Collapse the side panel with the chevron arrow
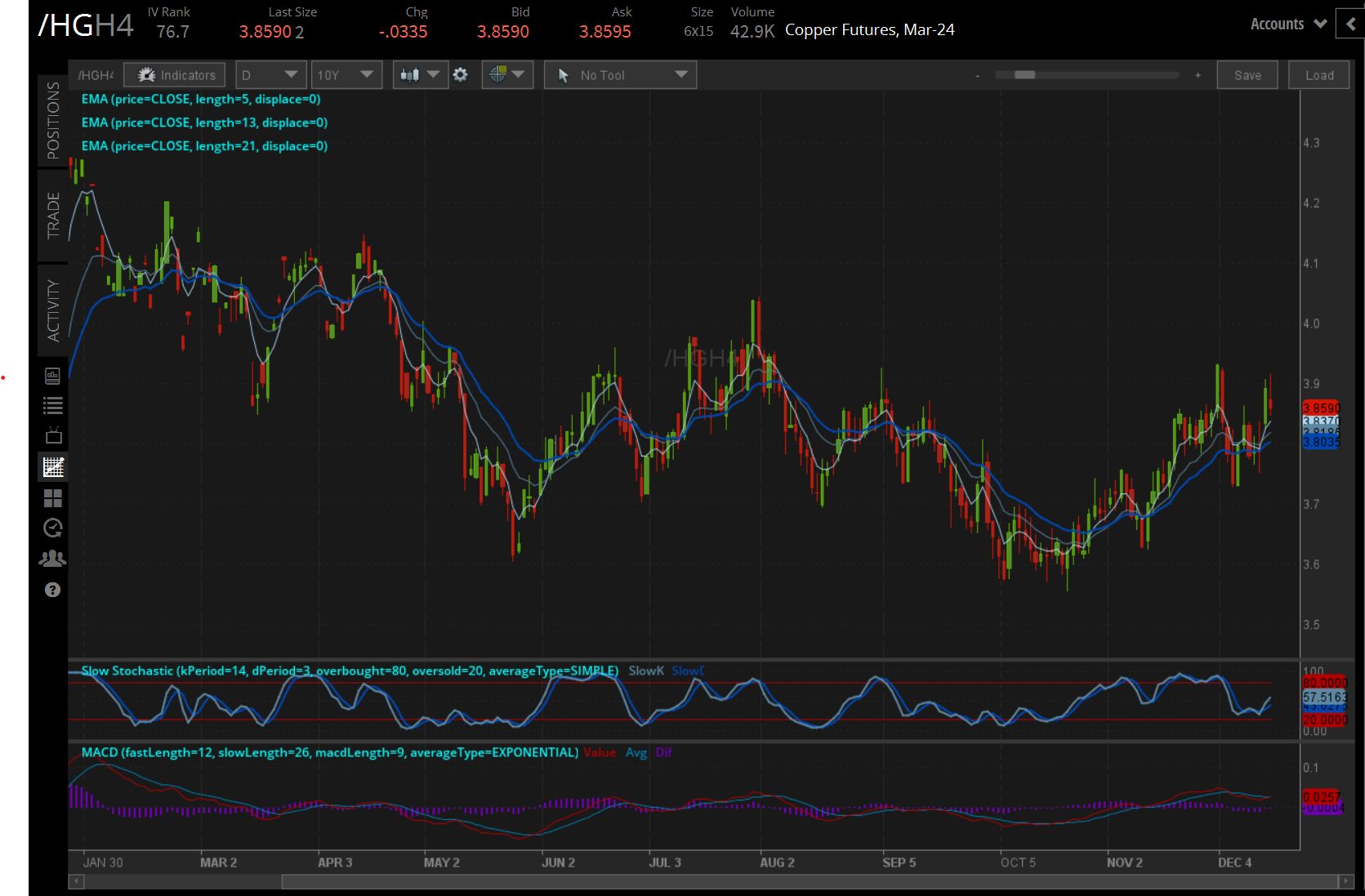The height and width of the screenshot is (896, 1365). pos(1350,24)
